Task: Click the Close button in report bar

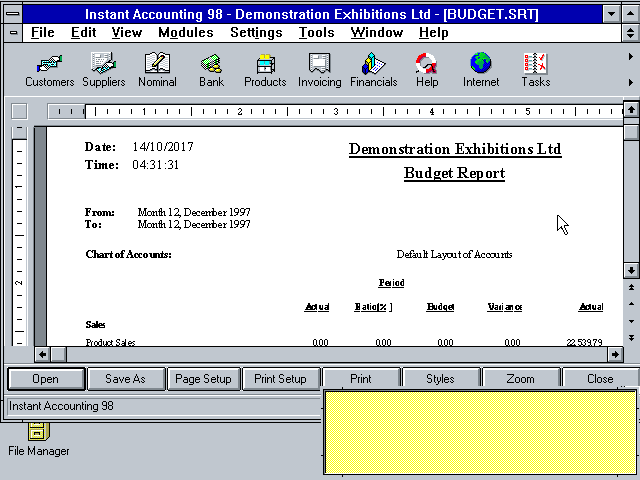Action: (600, 379)
